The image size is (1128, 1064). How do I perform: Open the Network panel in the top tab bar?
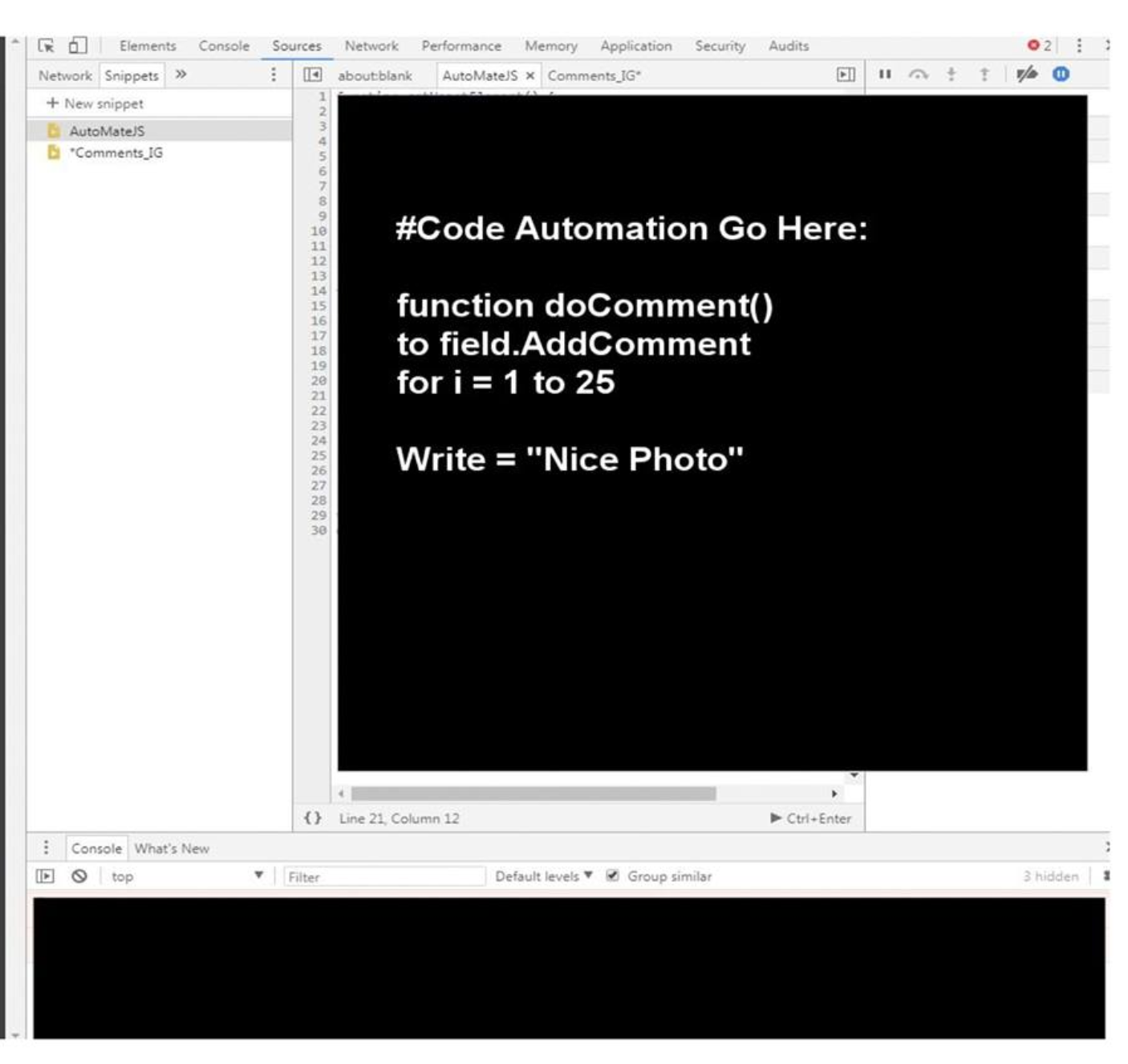(x=371, y=46)
